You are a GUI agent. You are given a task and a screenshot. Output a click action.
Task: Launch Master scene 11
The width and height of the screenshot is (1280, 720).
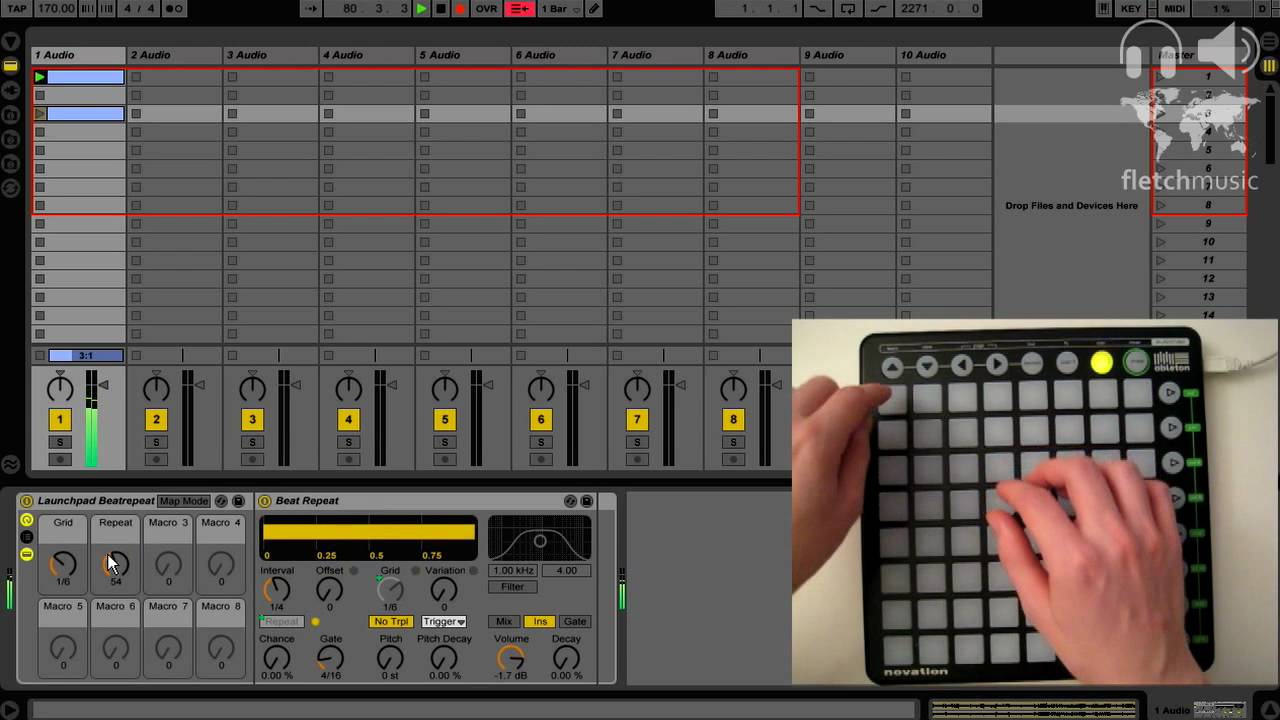click(1161, 260)
